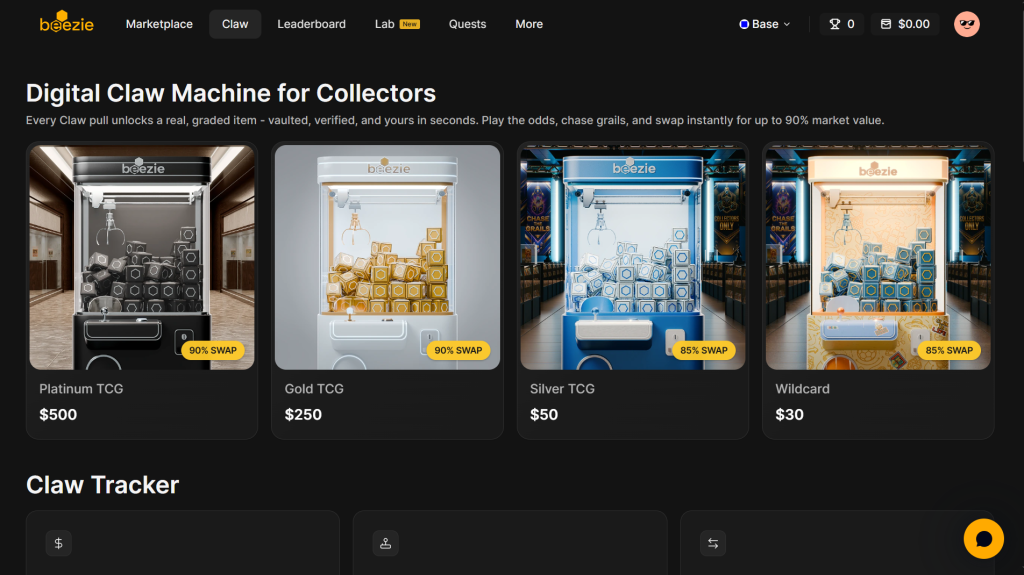The width and height of the screenshot is (1024, 575).
Task: Click the Digital Claw Machine for Collectors heading
Action: [x=231, y=93]
